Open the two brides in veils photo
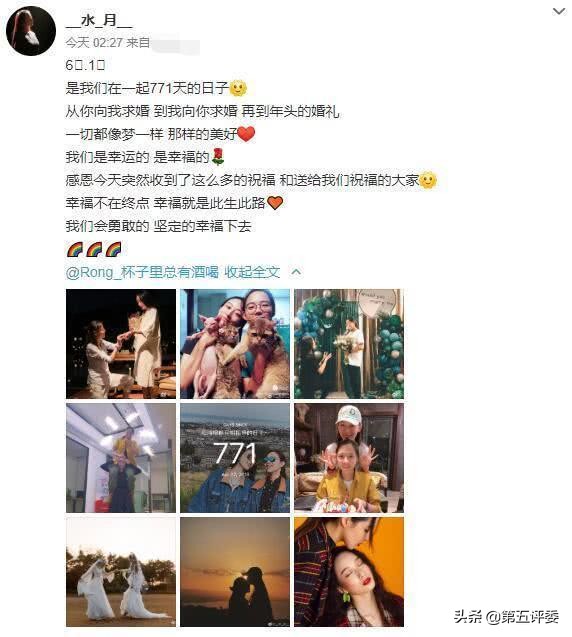572x637 pixels. click(121, 572)
